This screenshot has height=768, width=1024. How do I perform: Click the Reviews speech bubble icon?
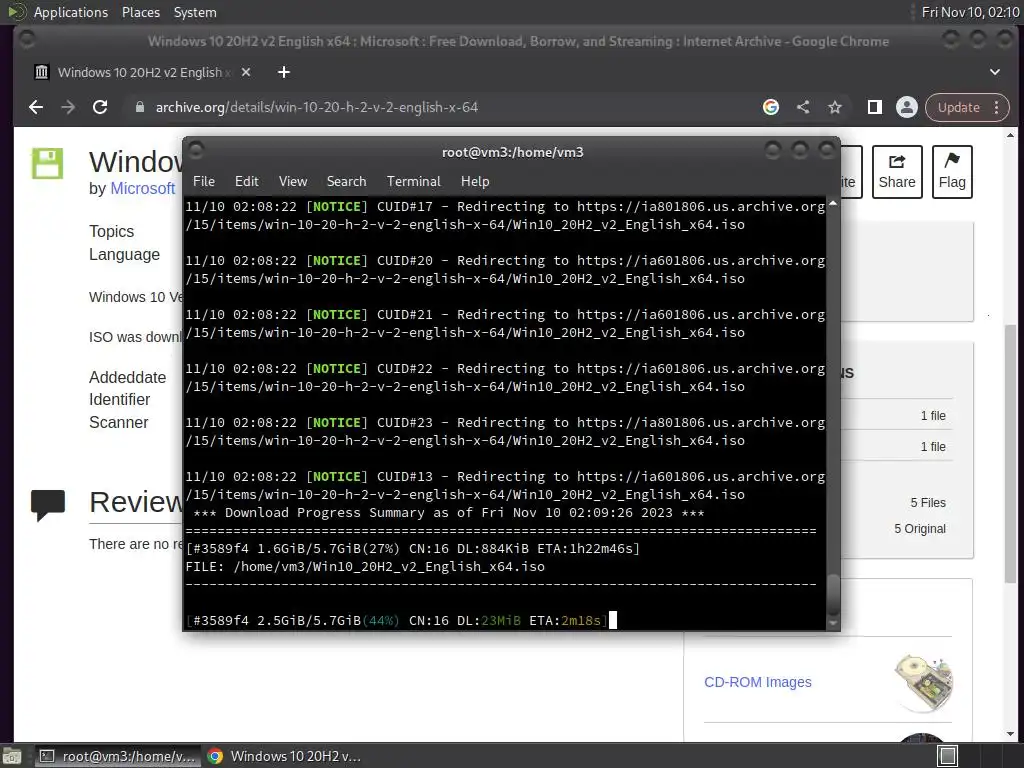click(x=48, y=504)
